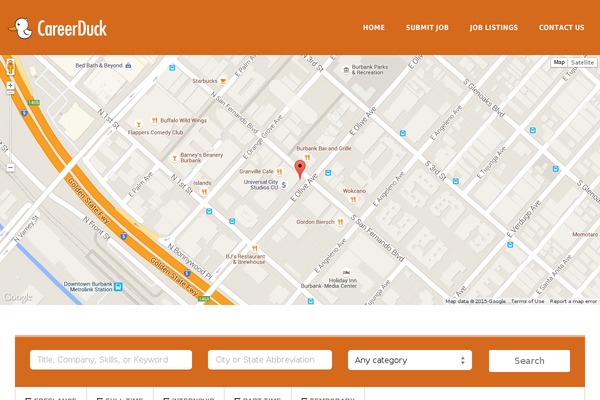Zoom in the map with plus button
The width and height of the screenshot is (600, 400).
[10, 85]
